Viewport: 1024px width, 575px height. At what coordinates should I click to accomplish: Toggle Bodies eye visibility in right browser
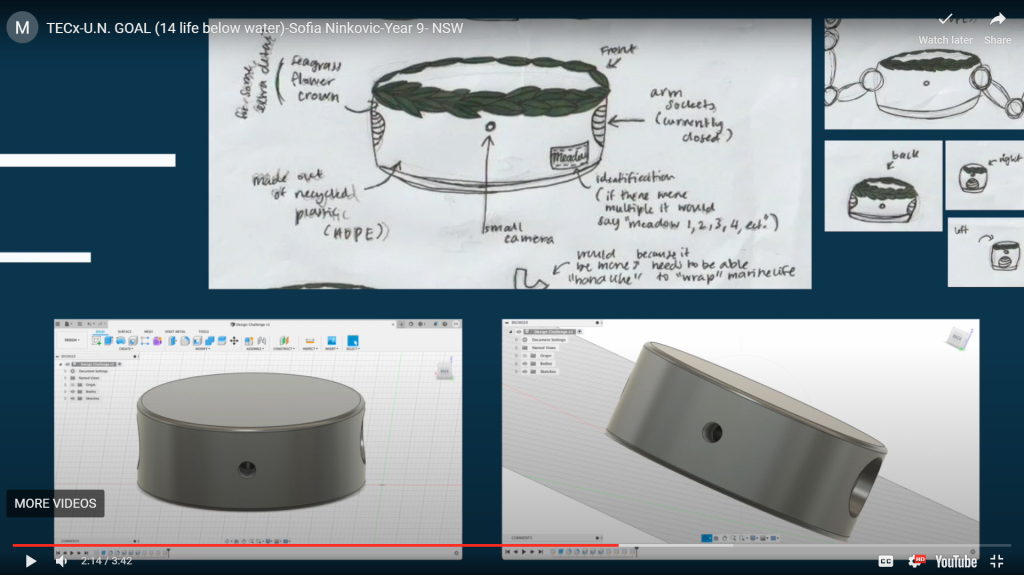click(x=524, y=363)
